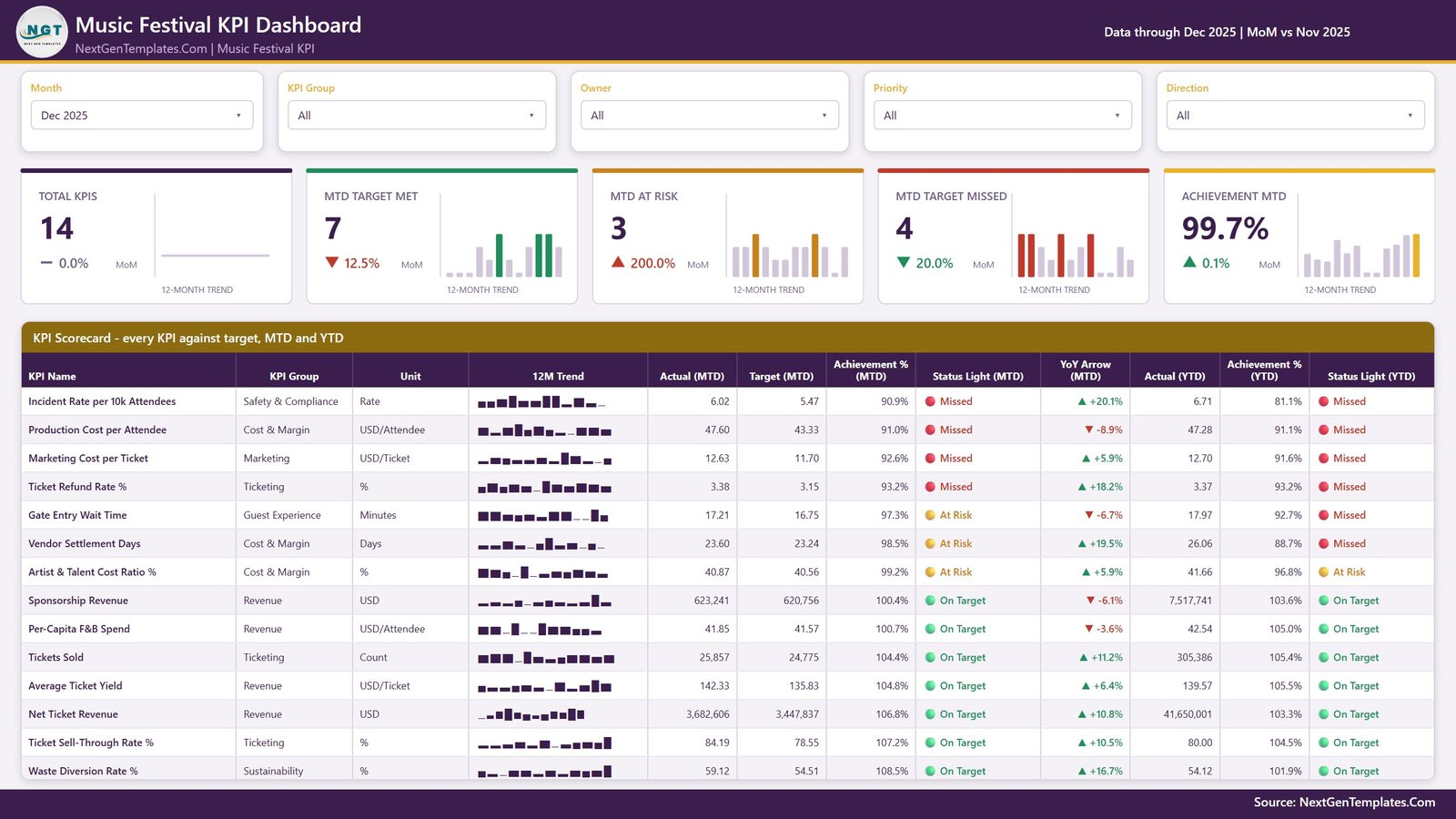The height and width of the screenshot is (819, 1456).
Task: Click the YoY down arrow for Per-Capita F&B Spend
Action: coord(1088,629)
